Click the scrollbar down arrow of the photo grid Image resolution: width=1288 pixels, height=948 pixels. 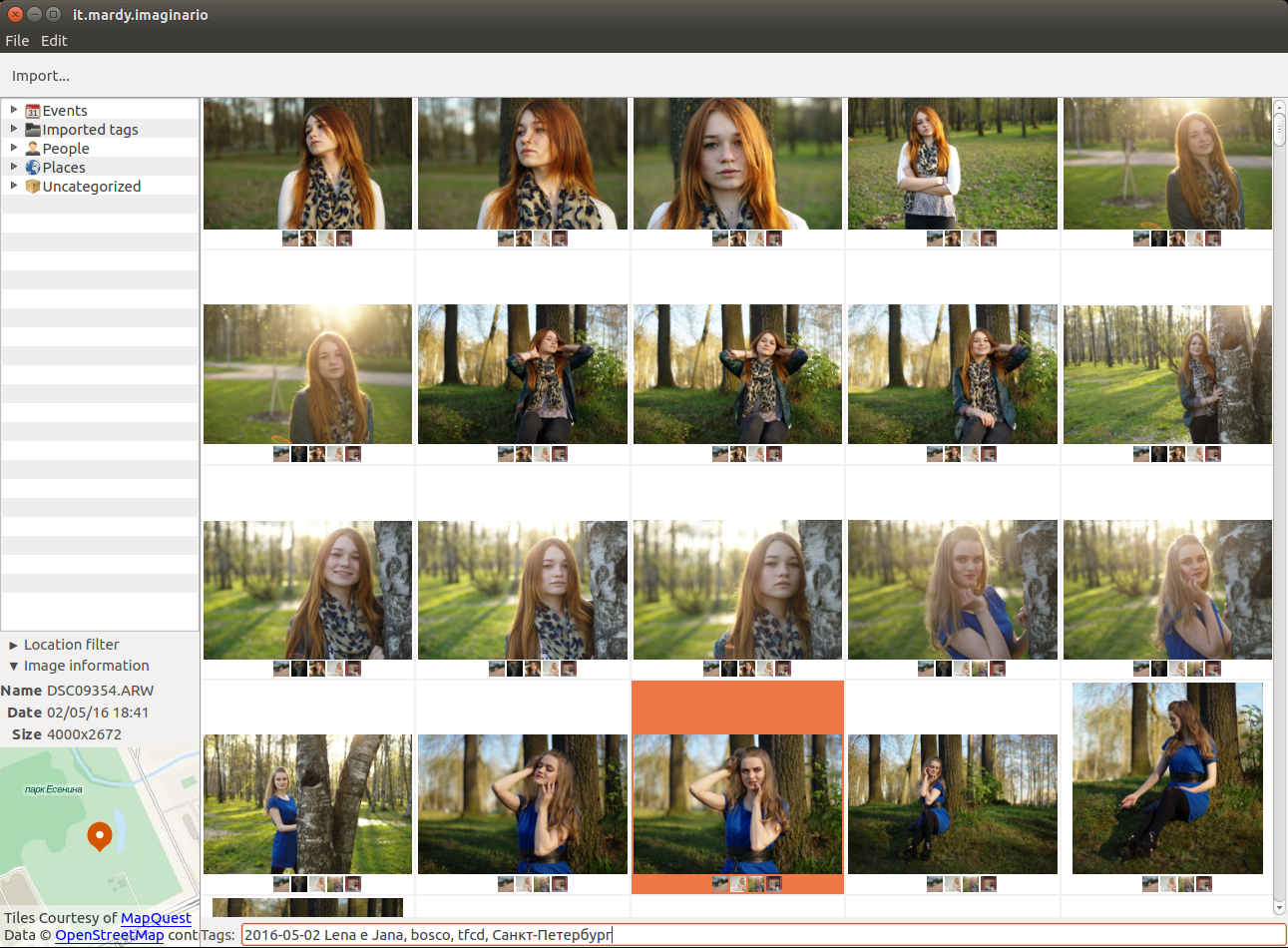tap(1279, 907)
